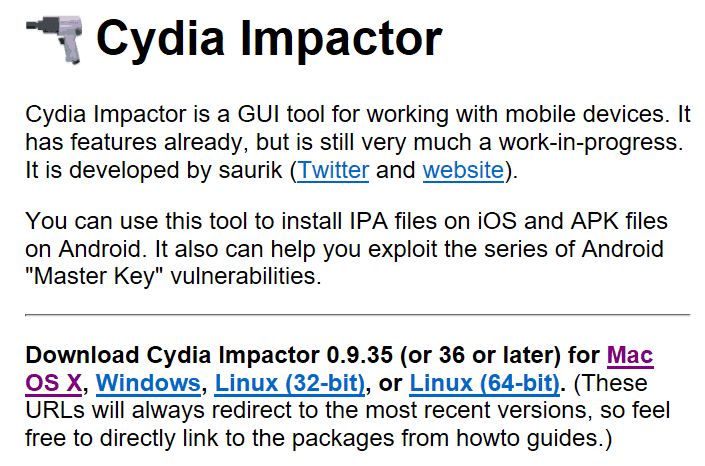
Task: Click the quoted "Master Key" text
Action: click(x=94, y=276)
